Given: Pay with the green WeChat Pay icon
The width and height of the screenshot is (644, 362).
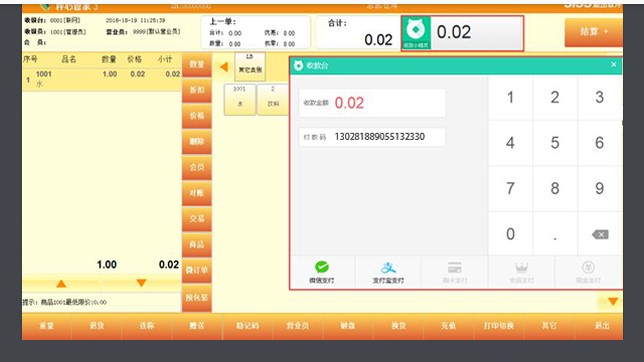Looking at the screenshot, I should 322,267.
